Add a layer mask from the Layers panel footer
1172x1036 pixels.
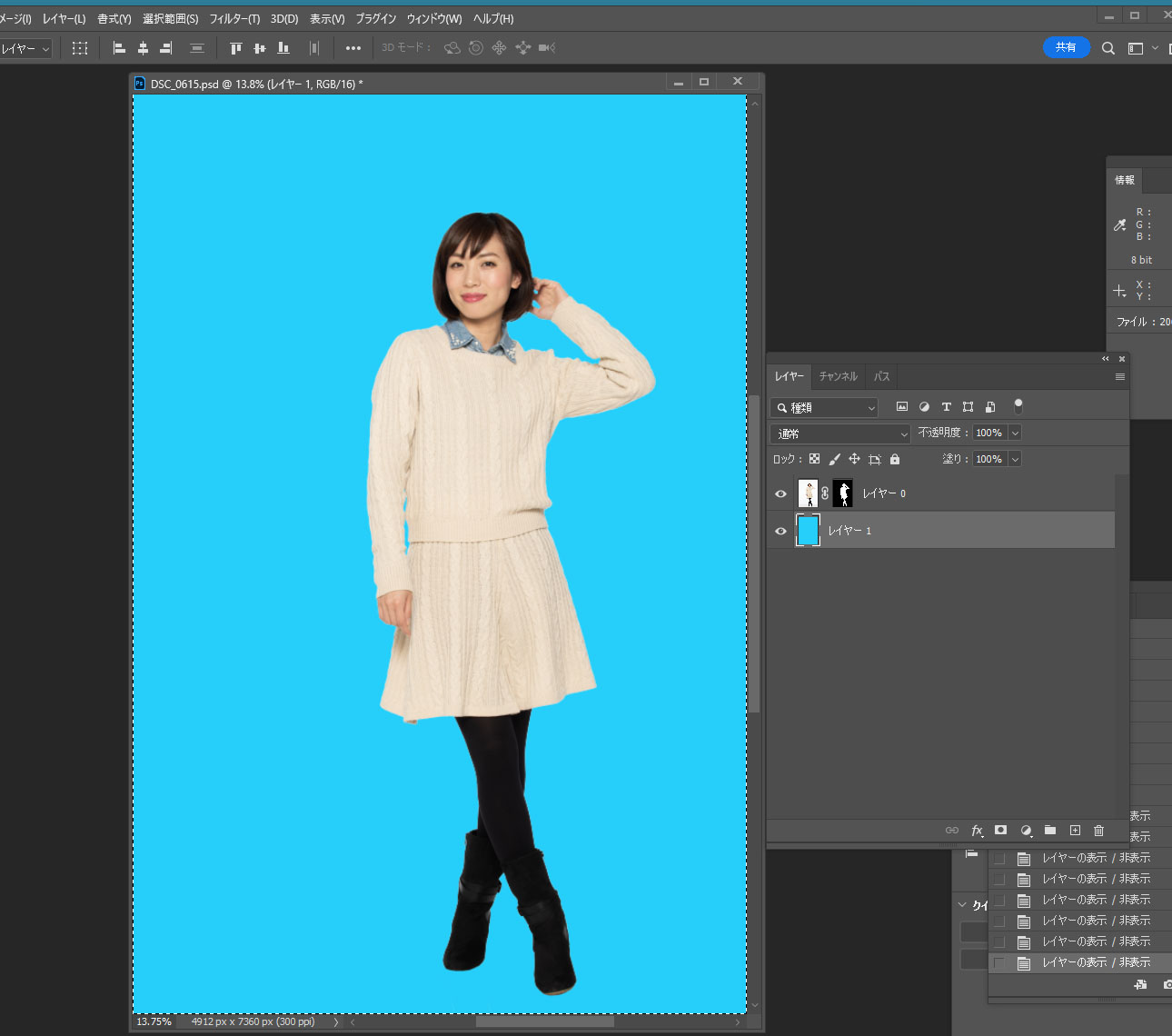point(1000,831)
